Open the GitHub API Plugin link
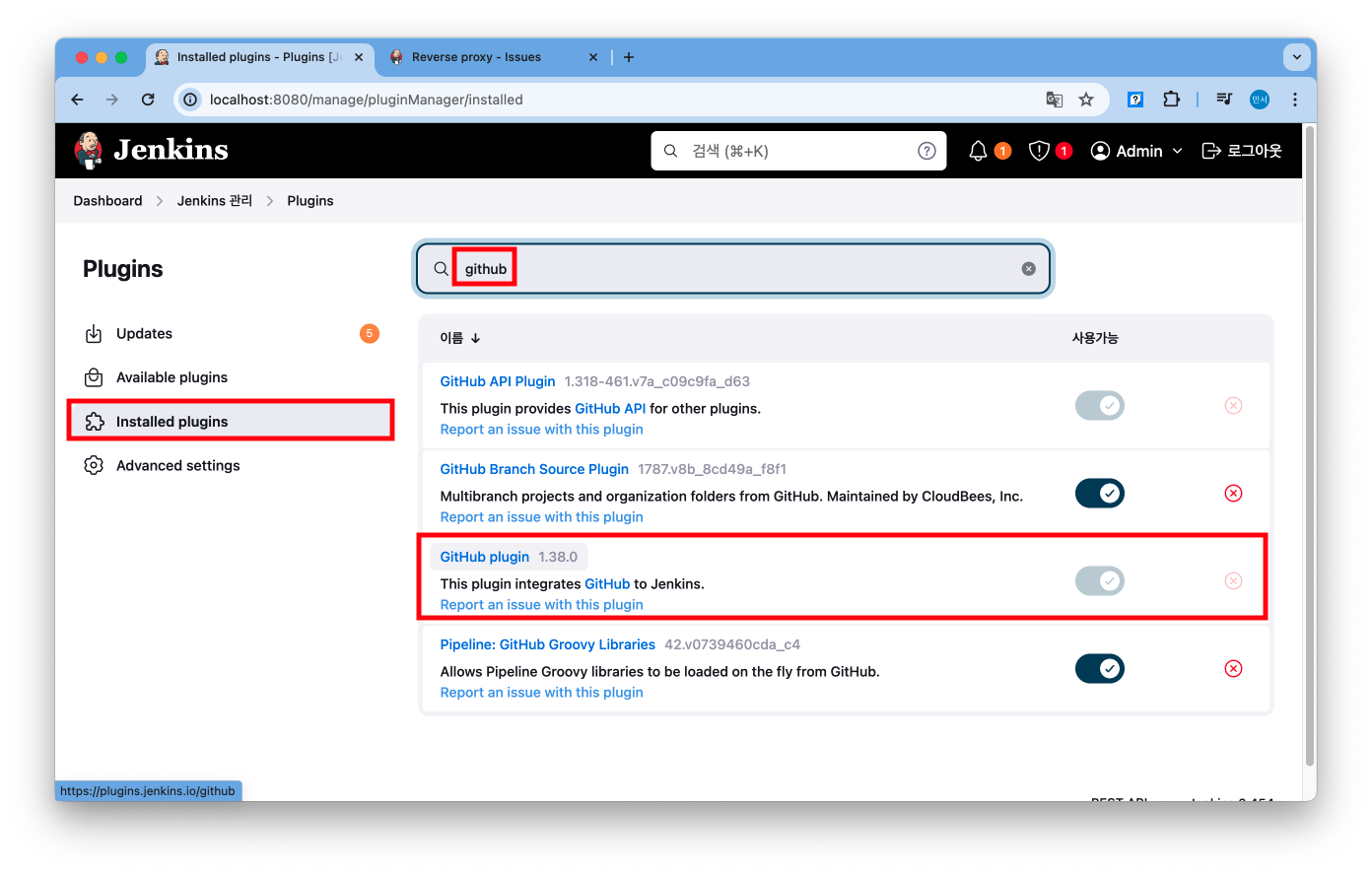 [498, 381]
